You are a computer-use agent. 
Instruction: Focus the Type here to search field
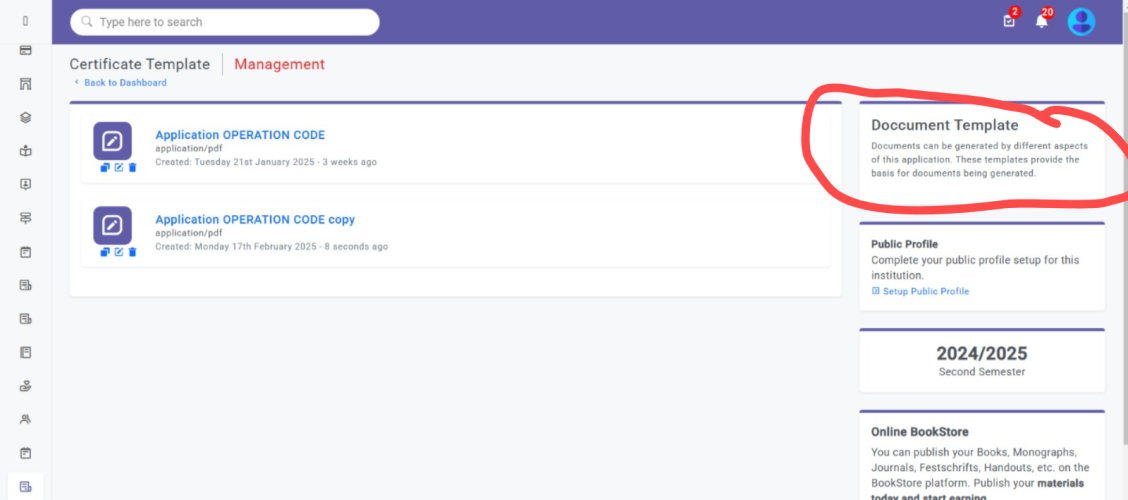click(x=224, y=22)
